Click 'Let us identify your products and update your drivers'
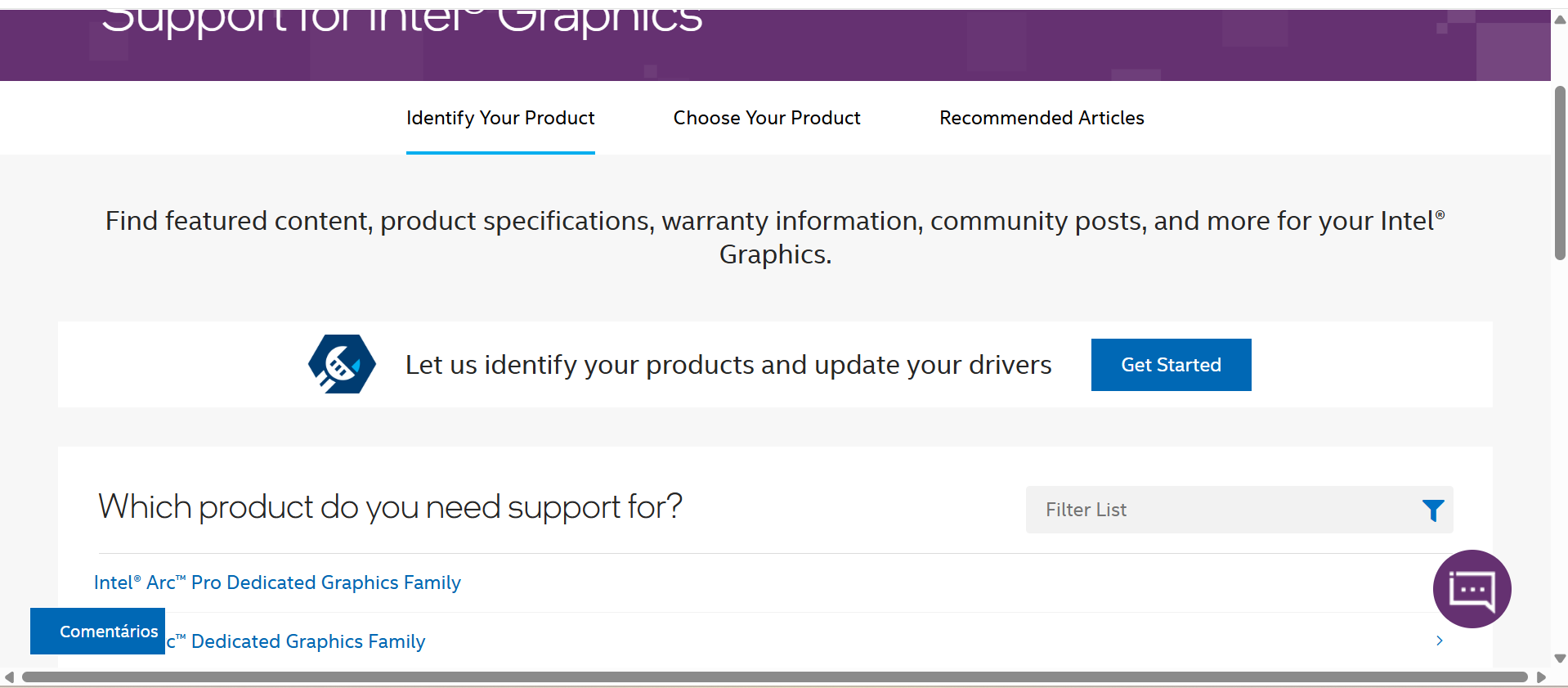The width and height of the screenshot is (1568, 688). click(728, 365)
